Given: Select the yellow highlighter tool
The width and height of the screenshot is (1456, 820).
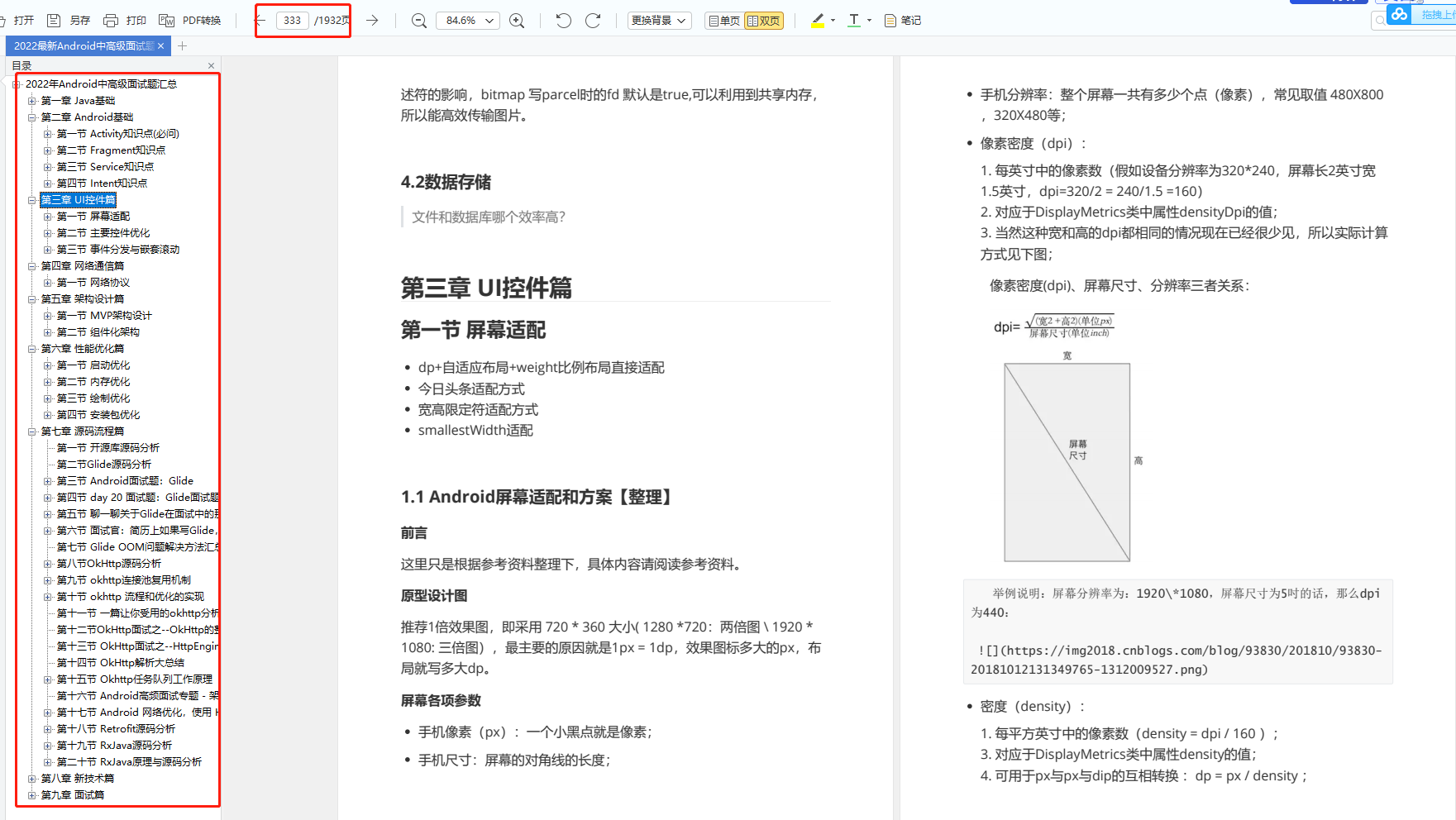Looking at the screenshot, I should 817,20.
